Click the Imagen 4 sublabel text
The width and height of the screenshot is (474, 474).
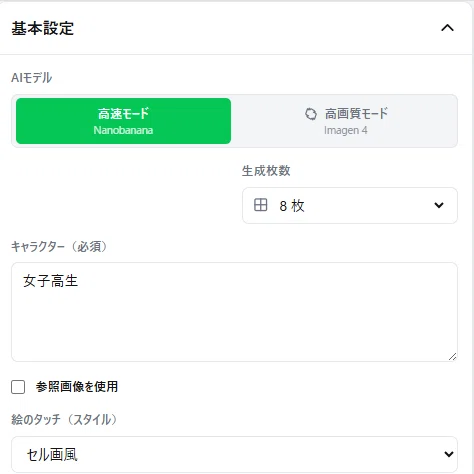346,130
